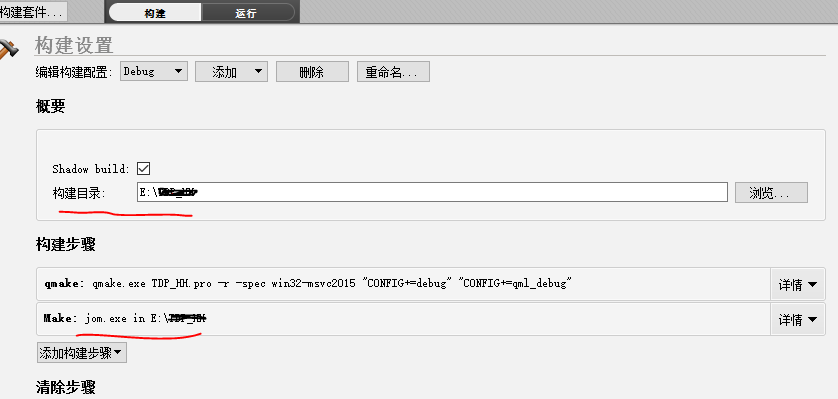This screenshot has height=399, width=838.
Task: Expand 详情 for the qmake step
Action: tap(798, 285)
